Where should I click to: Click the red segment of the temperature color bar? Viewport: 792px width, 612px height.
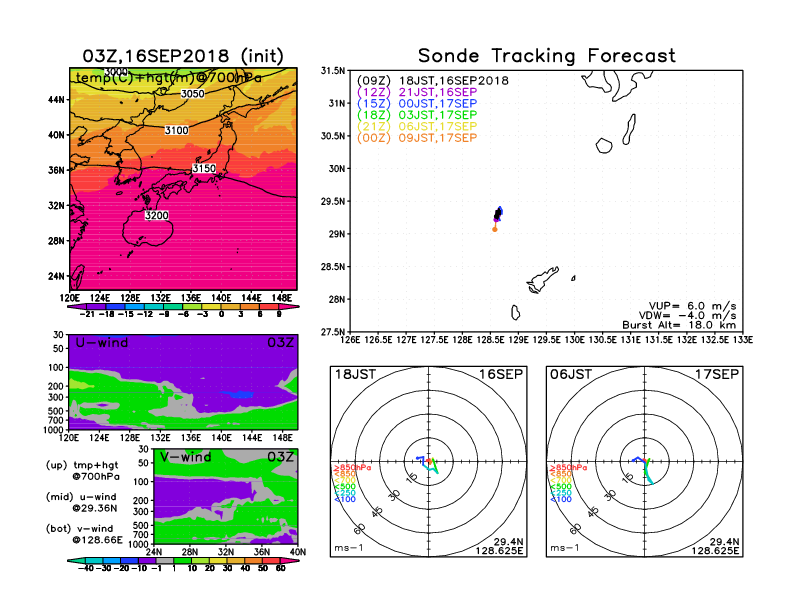268,307
